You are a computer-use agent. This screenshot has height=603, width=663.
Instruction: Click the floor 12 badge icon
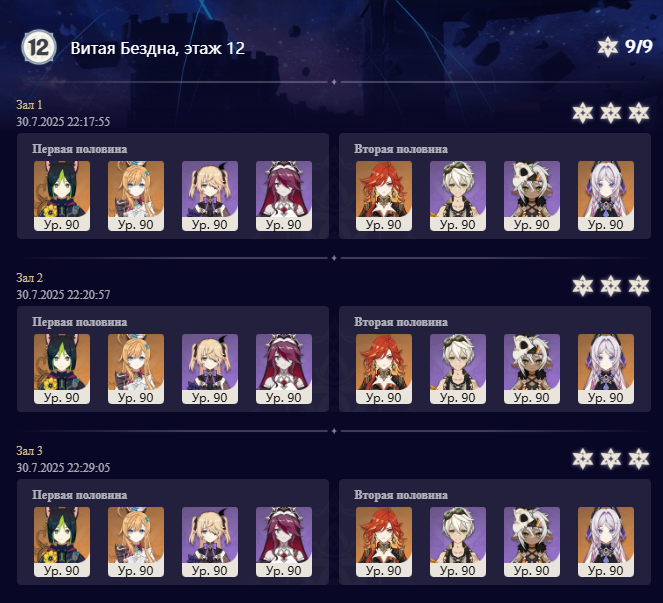(x=39, y=47)
